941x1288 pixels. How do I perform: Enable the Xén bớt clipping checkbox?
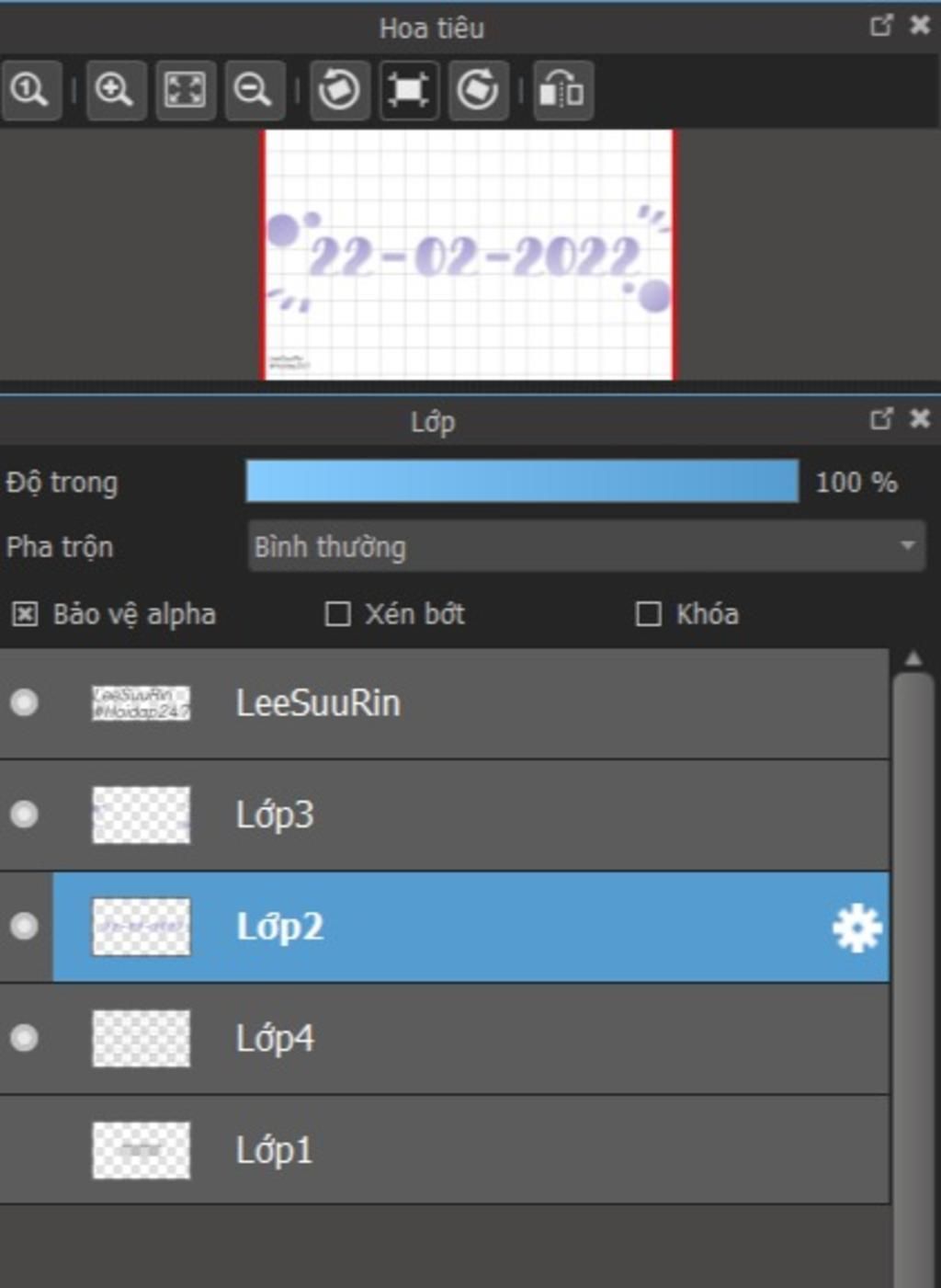338,614
